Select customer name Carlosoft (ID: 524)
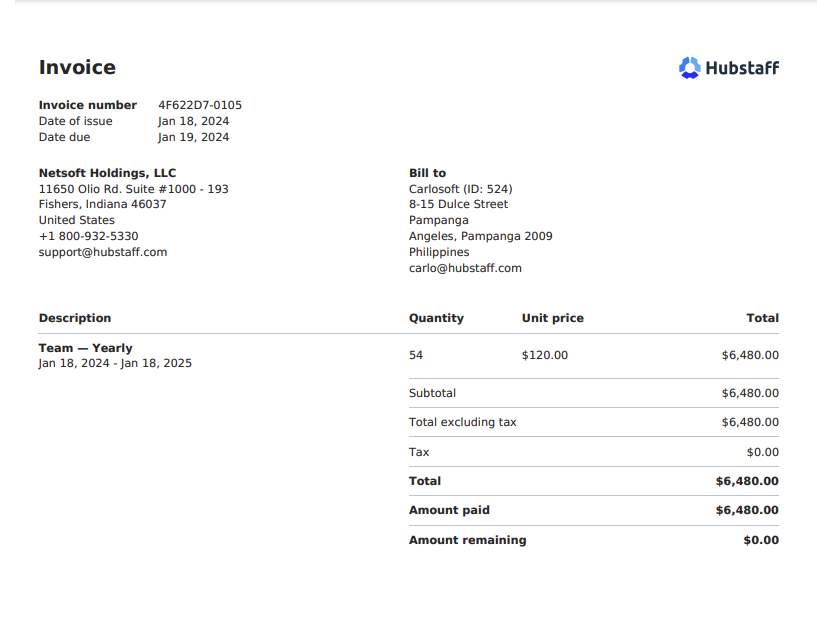The image size is (817, 638). click(x=461, y=189)
